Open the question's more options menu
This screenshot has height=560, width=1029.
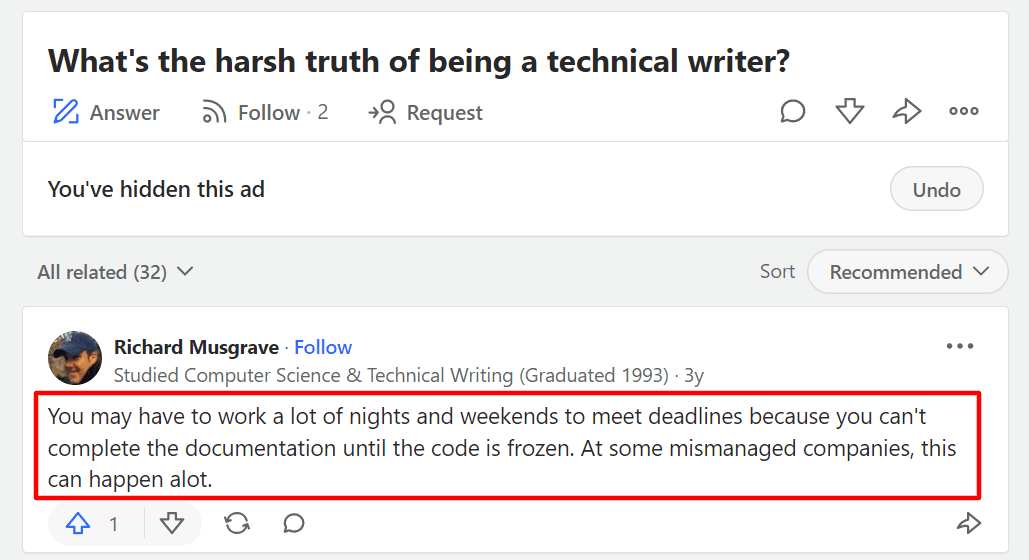[x=963, y=112]
